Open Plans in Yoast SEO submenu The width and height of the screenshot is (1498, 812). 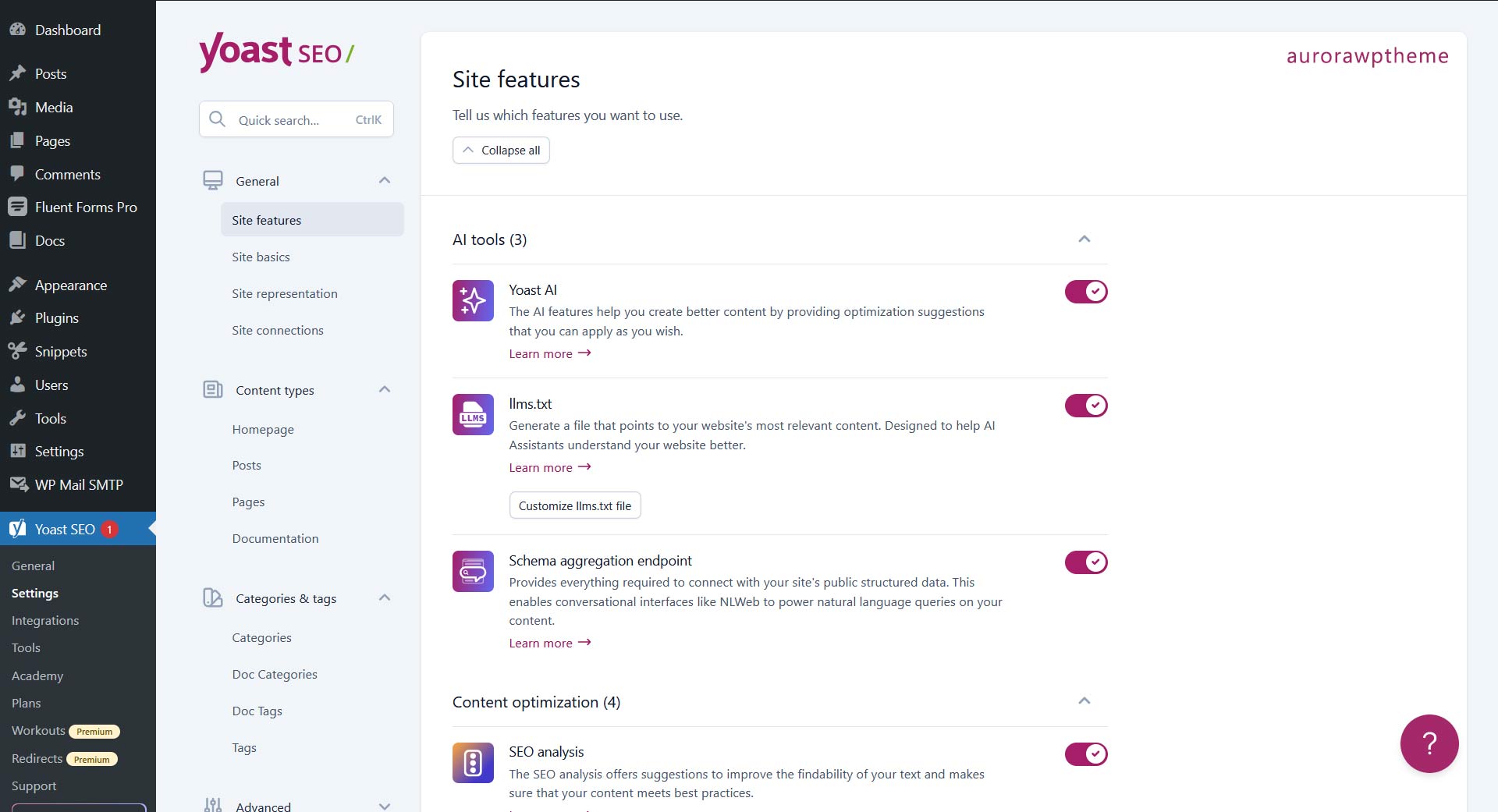[x=26, y=703]
